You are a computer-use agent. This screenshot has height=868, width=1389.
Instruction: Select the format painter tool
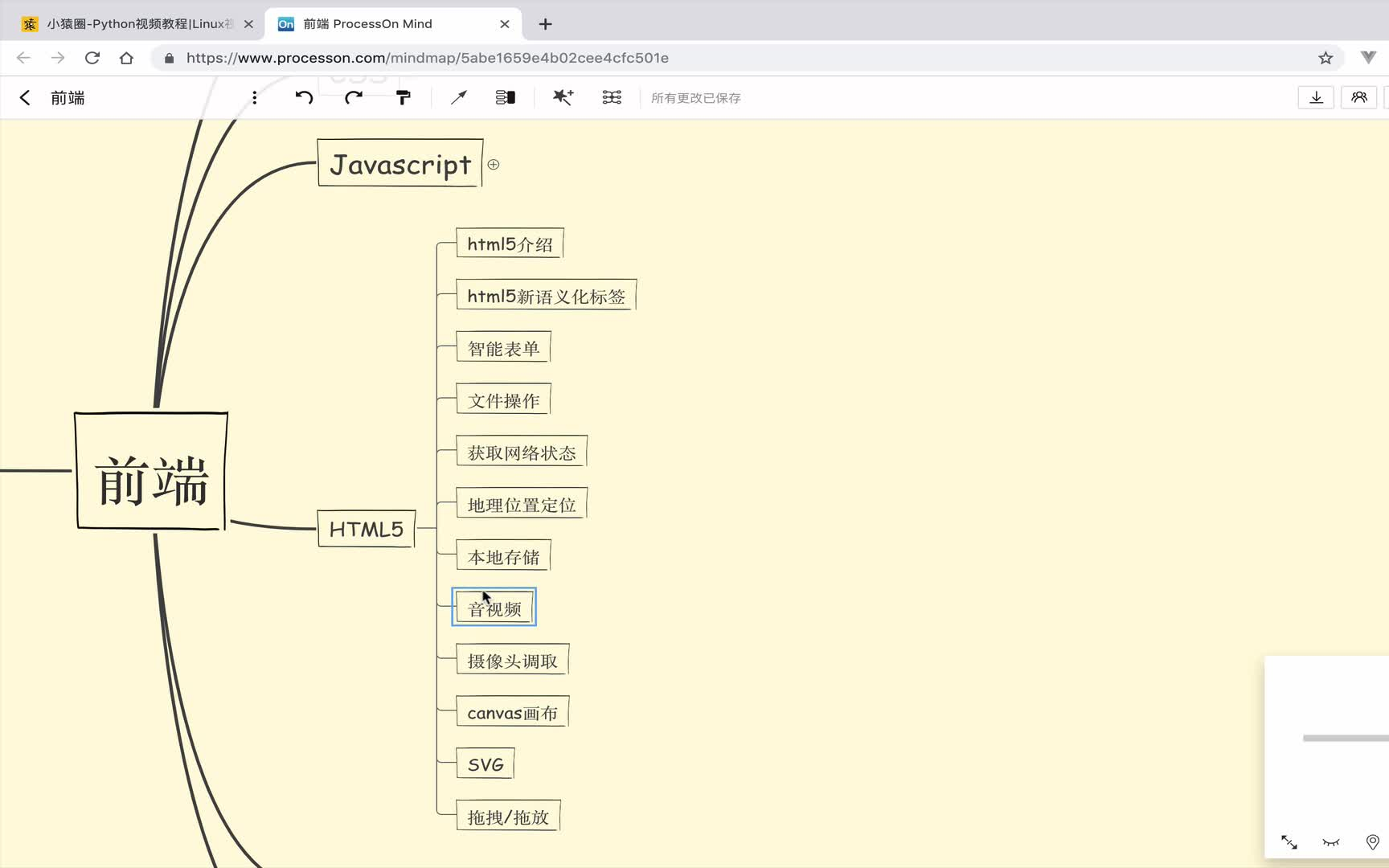pos(403,98)
